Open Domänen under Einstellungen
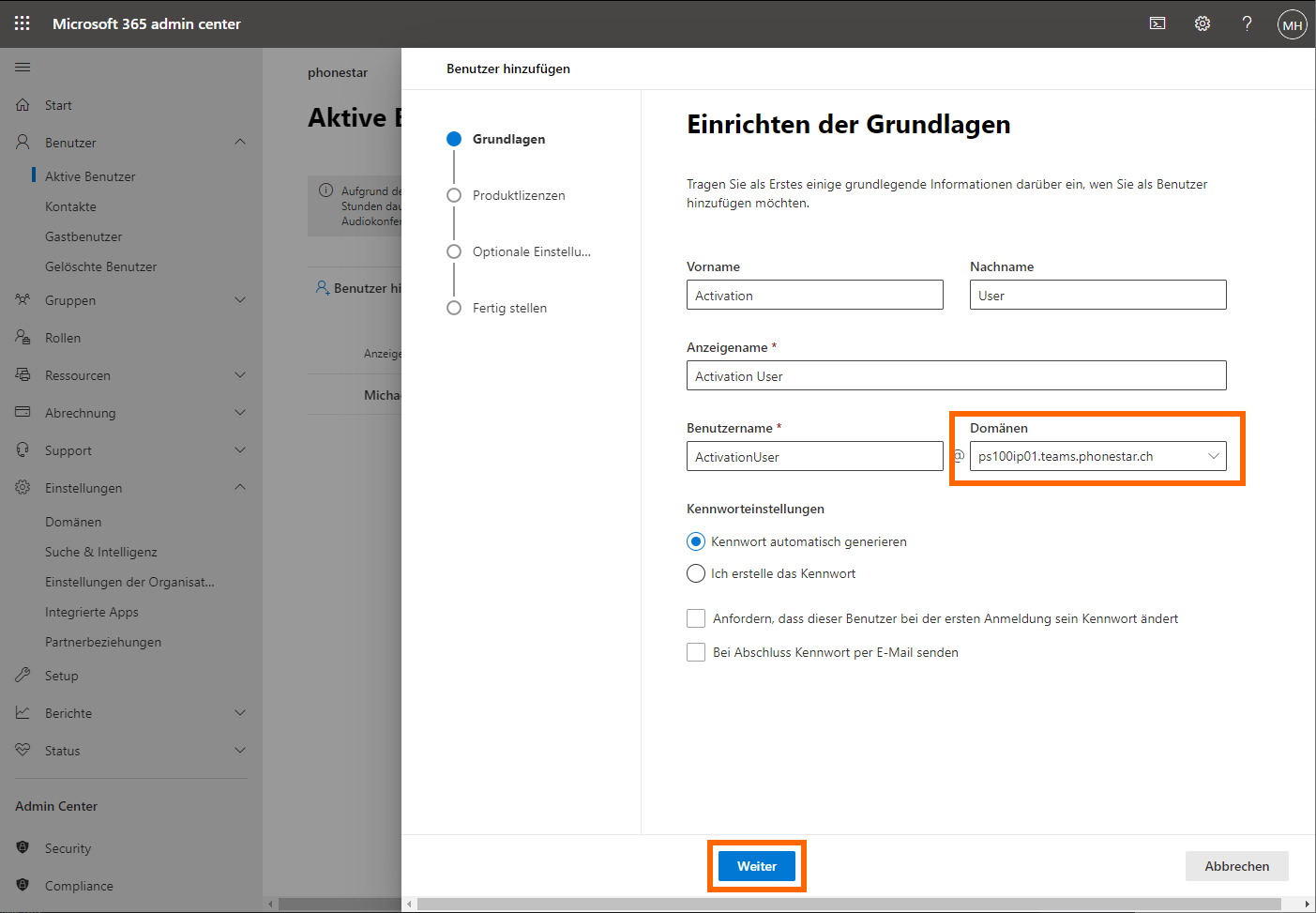The height and width of the screenshot is (913, 1316). (73, 522)
